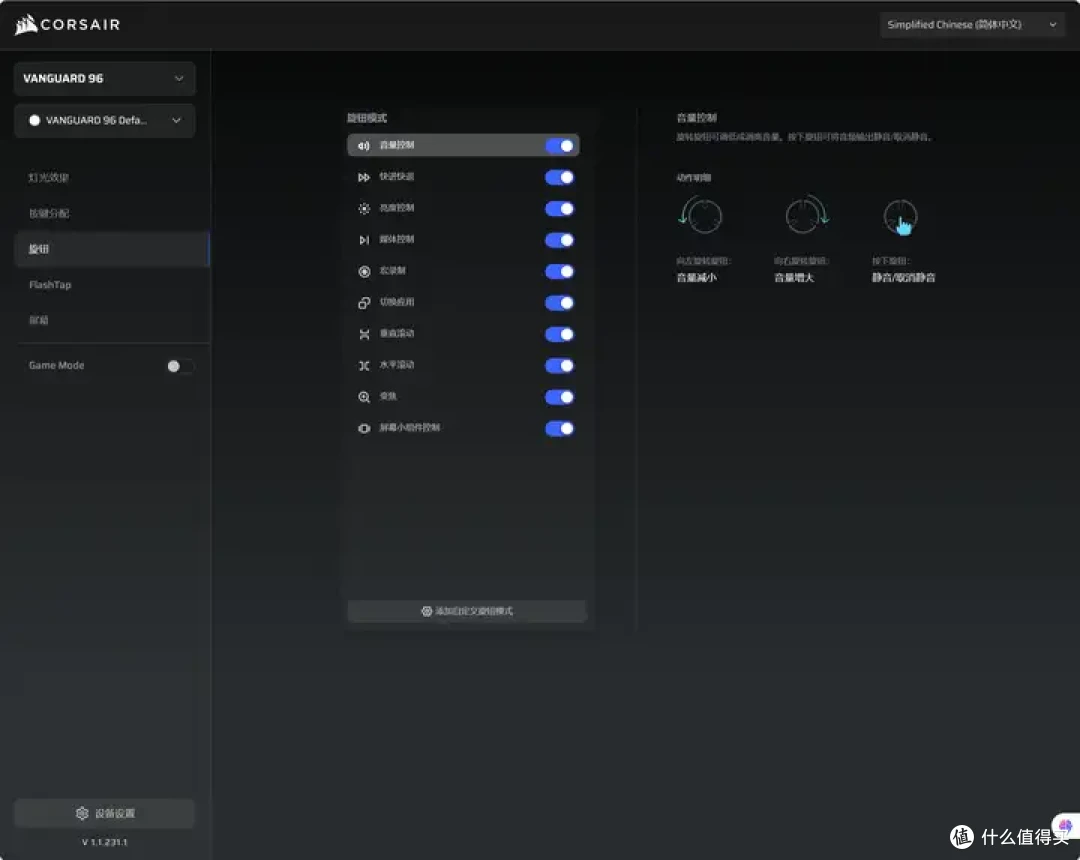Image resolution: width=1080 pixels, height=860 pixels.
Task: Turn off the 媒体控制 media control toggle
Action: (x=559, y=240)
